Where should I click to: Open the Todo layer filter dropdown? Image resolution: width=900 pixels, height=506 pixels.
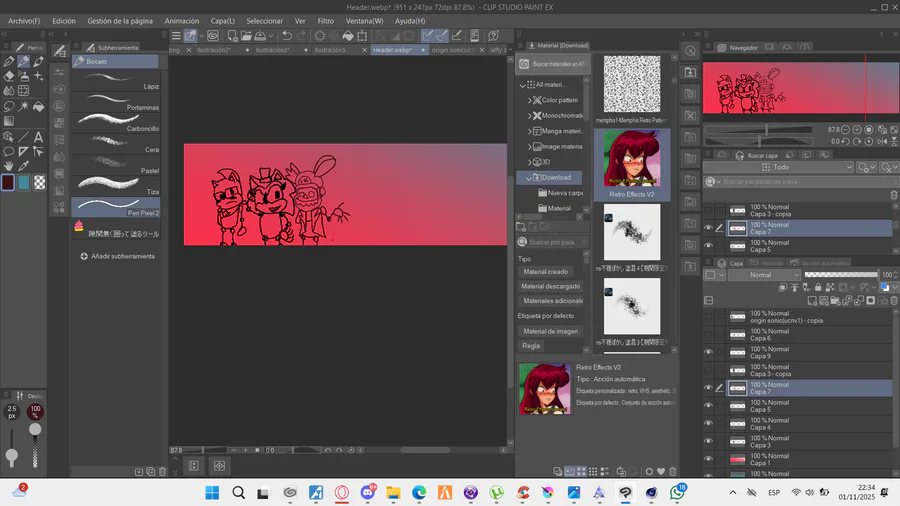pos(778,167)
